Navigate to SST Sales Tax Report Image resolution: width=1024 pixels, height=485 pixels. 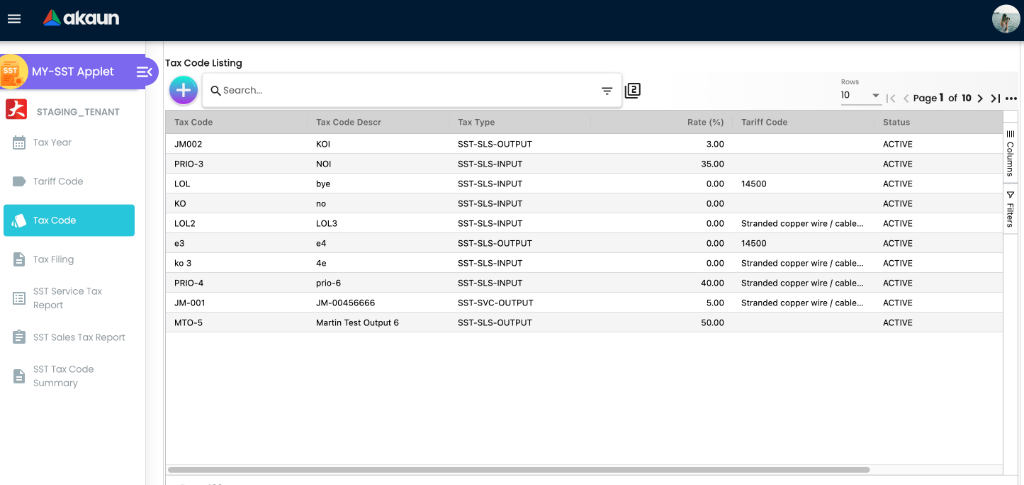[x=79, y=337]
